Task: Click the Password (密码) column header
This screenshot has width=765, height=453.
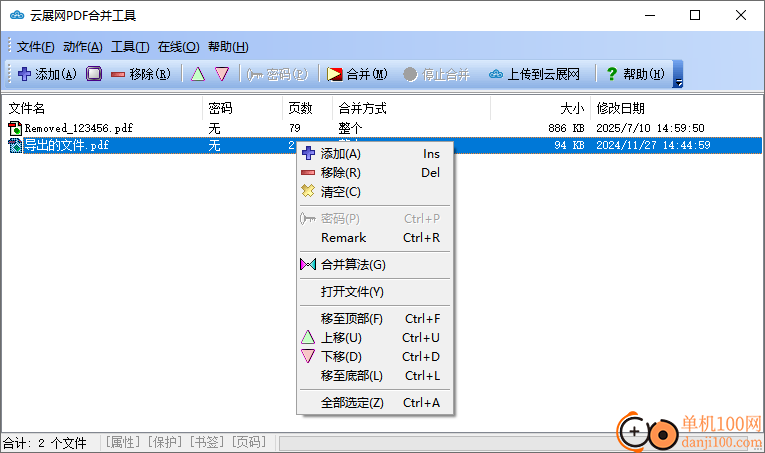Action: [242, 108]
